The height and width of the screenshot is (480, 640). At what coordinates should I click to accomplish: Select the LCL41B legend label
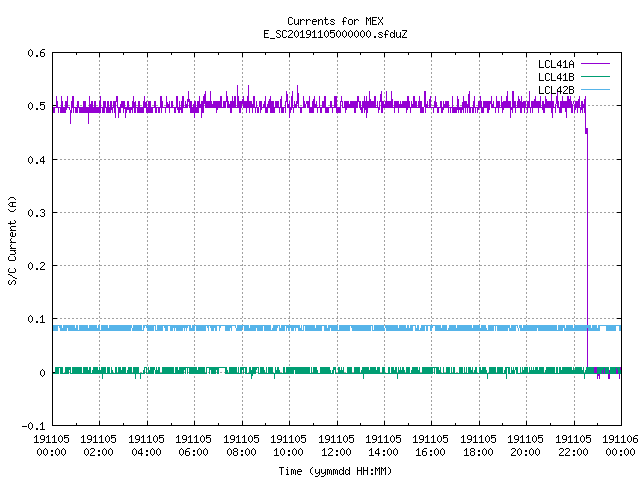pyautogui.click(x=556, y=77)
